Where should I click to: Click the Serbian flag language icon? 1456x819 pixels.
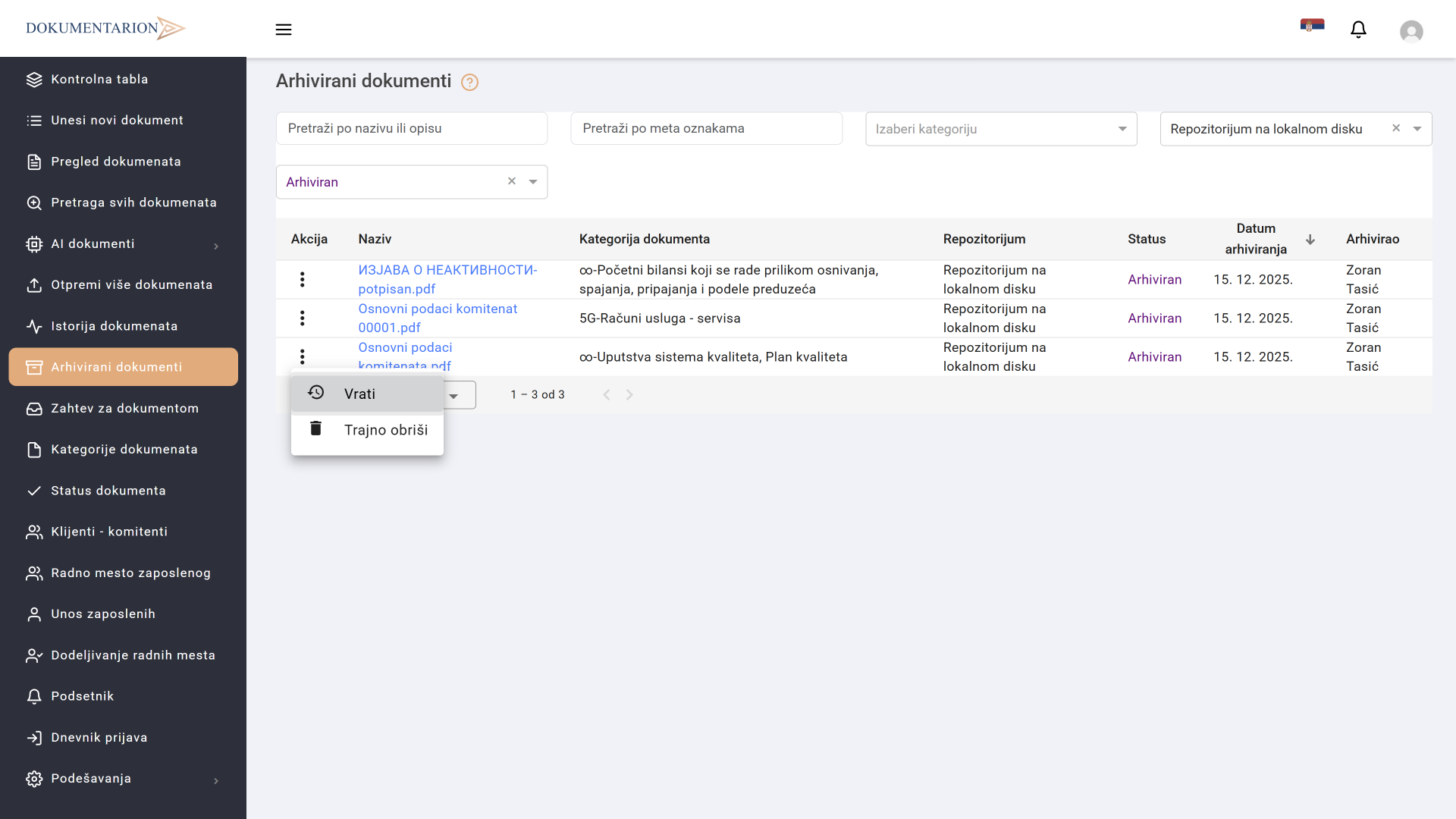tap(1312, 26)
